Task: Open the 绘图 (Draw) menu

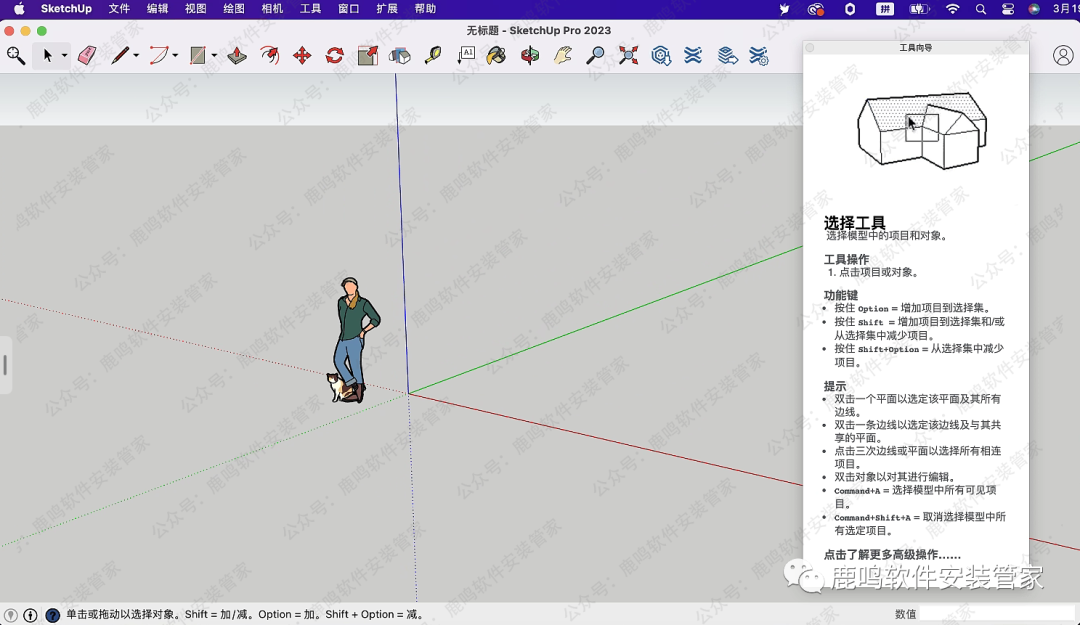Action: pos(234,9)
